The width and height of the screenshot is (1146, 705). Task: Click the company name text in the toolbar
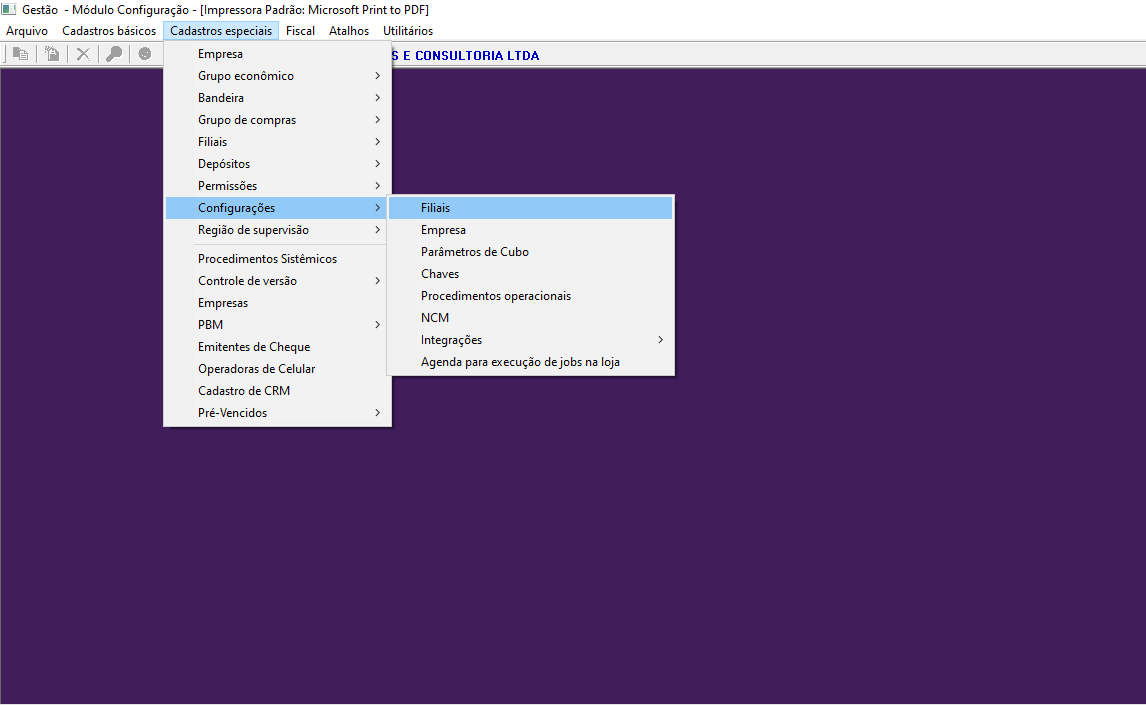[x=466, y=56]
